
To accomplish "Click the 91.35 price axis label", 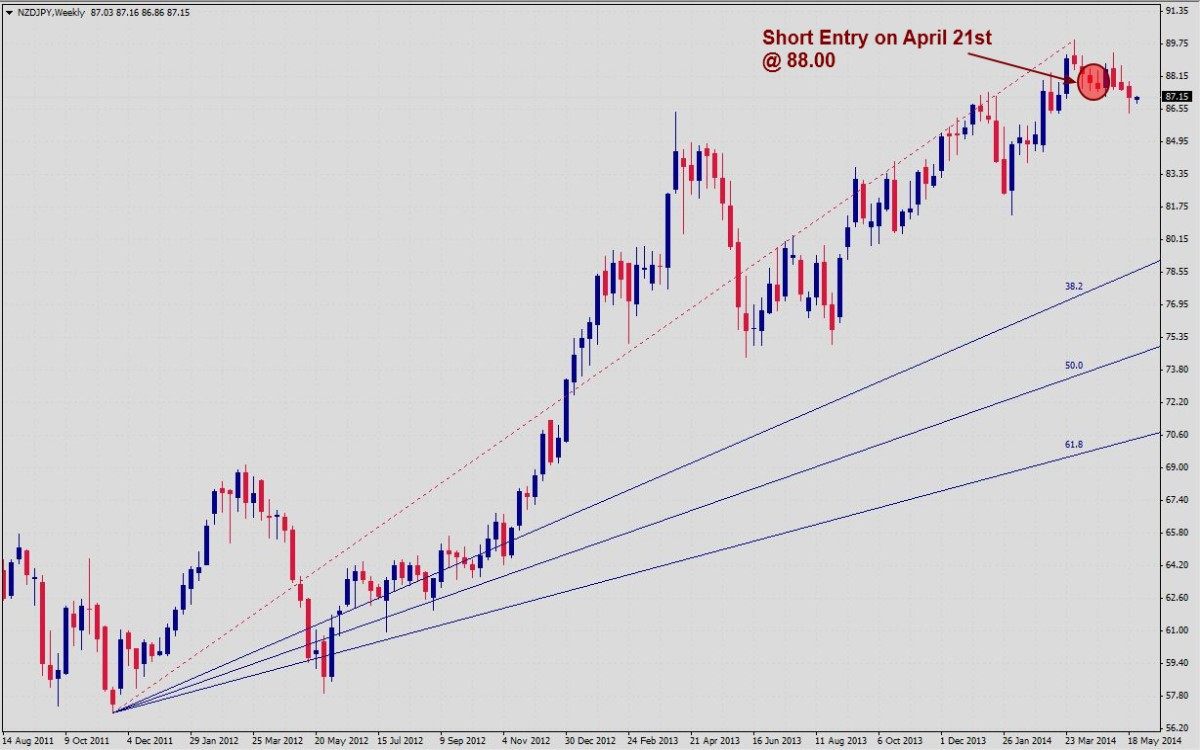I will click(x=1175, y=11).
